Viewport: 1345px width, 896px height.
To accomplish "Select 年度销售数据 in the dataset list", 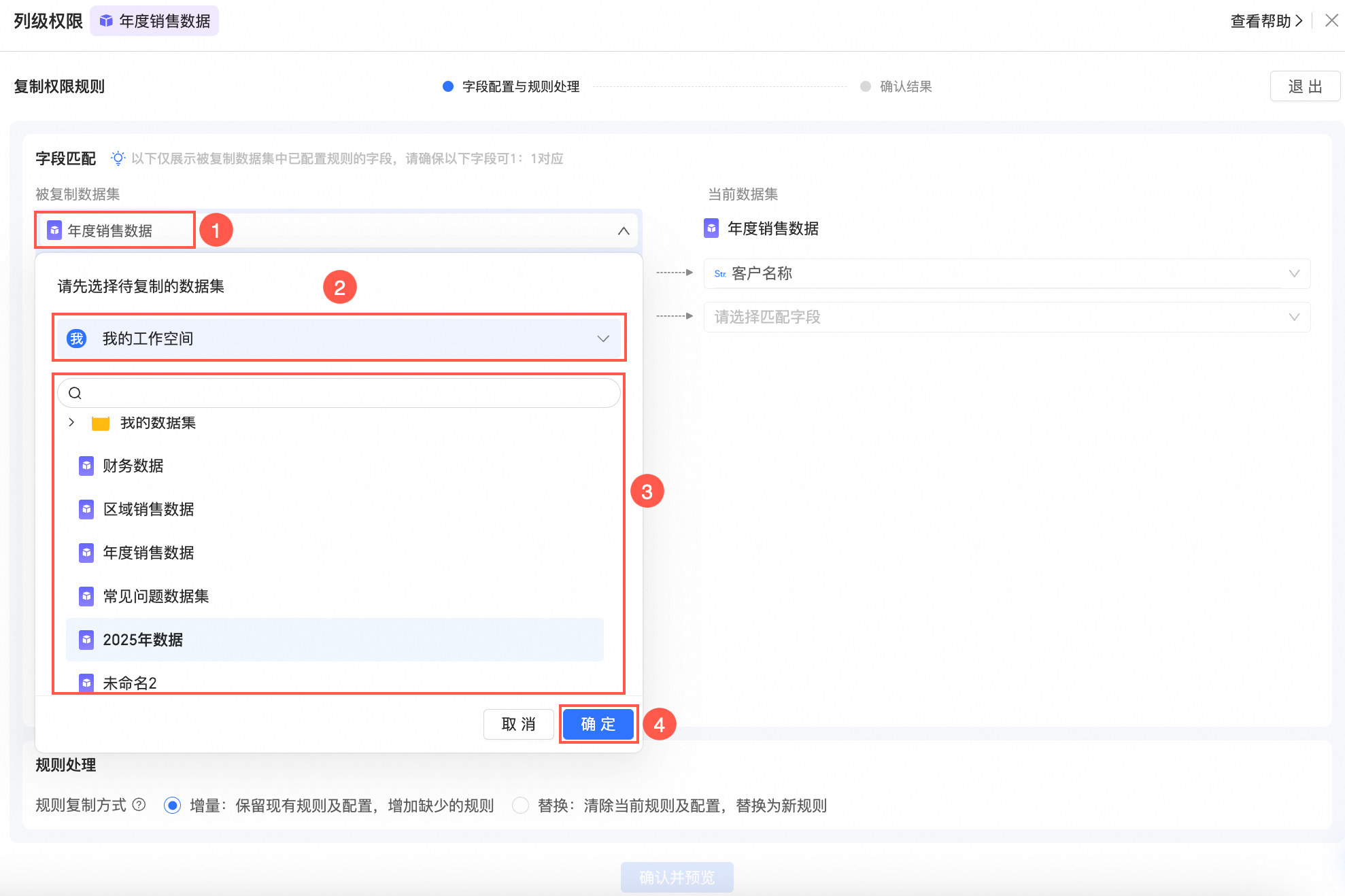I will coord(148,553).
